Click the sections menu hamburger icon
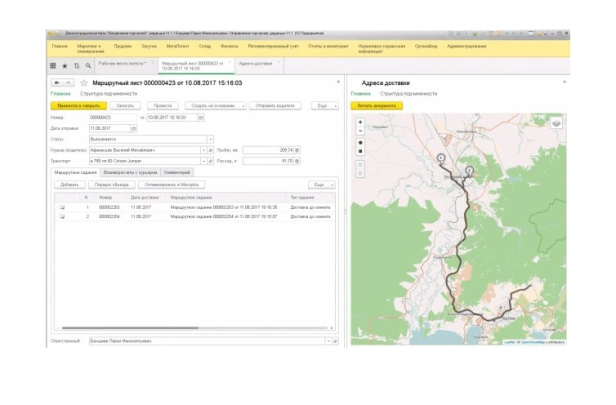The image size is (616, 405). [x=53, y=65]
